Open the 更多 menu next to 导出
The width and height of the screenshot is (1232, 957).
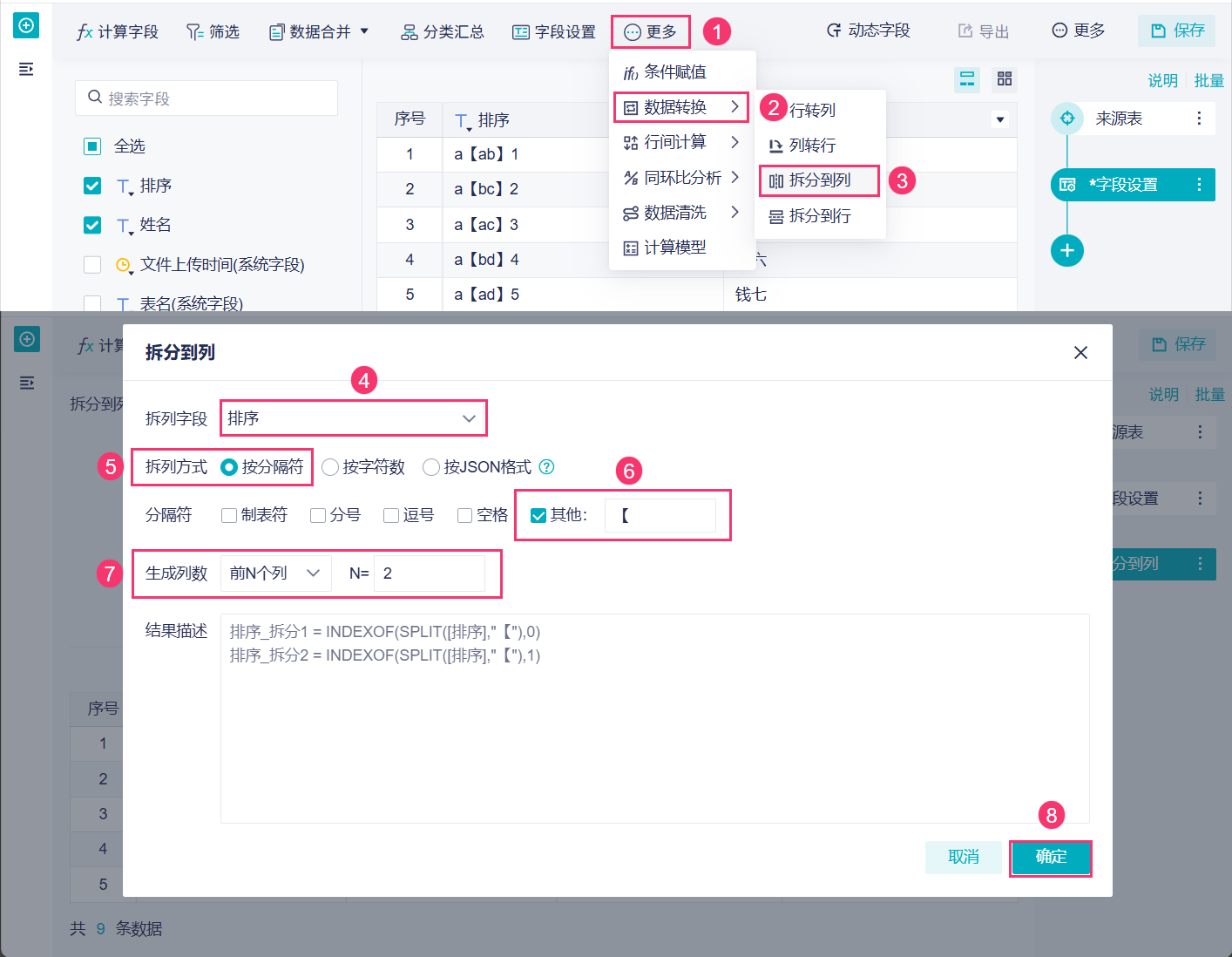click(1078, 31)
